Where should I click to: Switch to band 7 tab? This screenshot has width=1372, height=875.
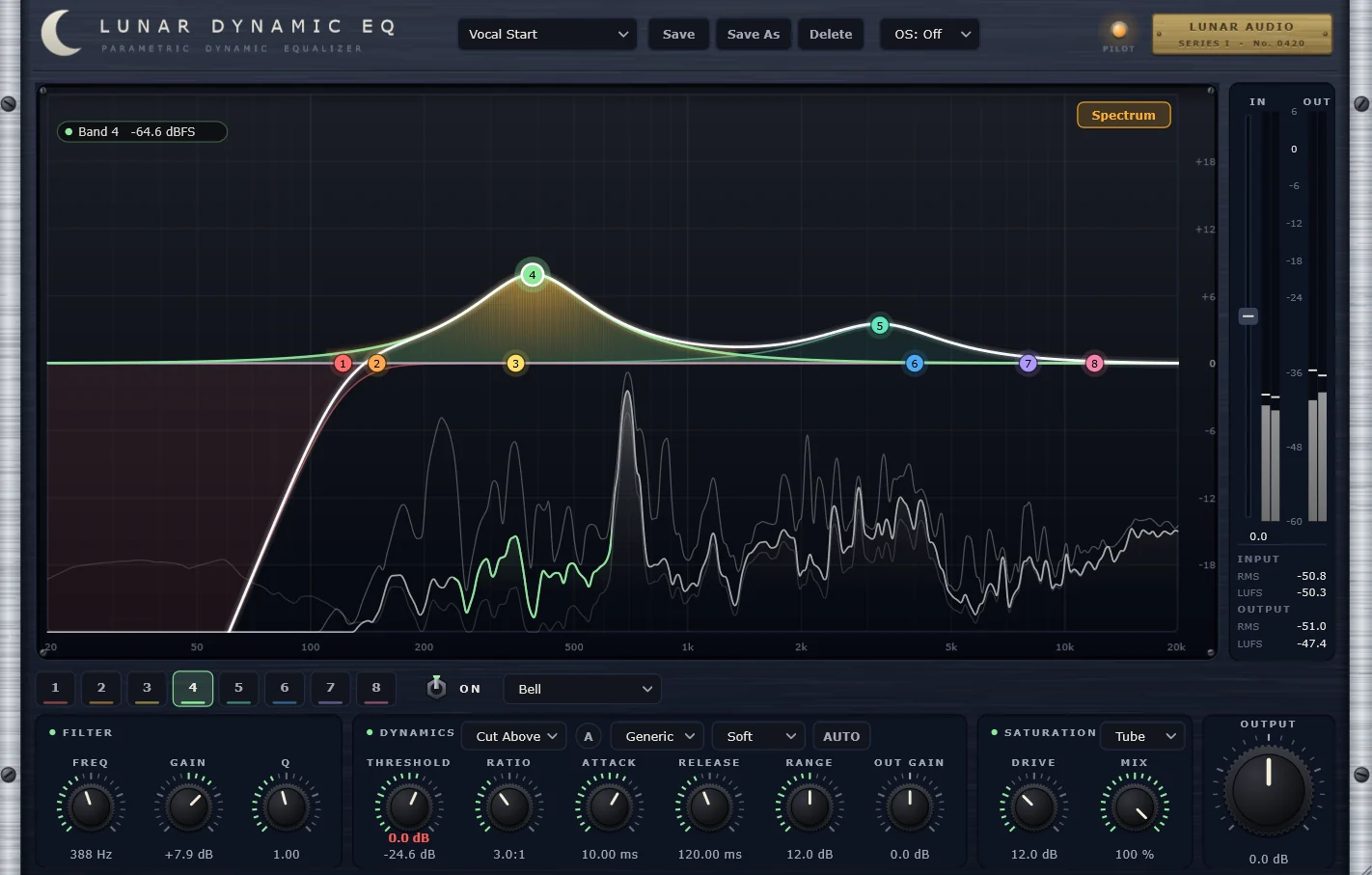point(330,689)
